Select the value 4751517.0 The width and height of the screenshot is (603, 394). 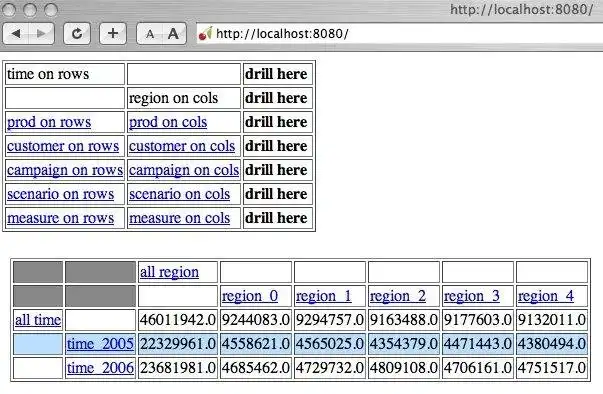click(x=551, y=368)
